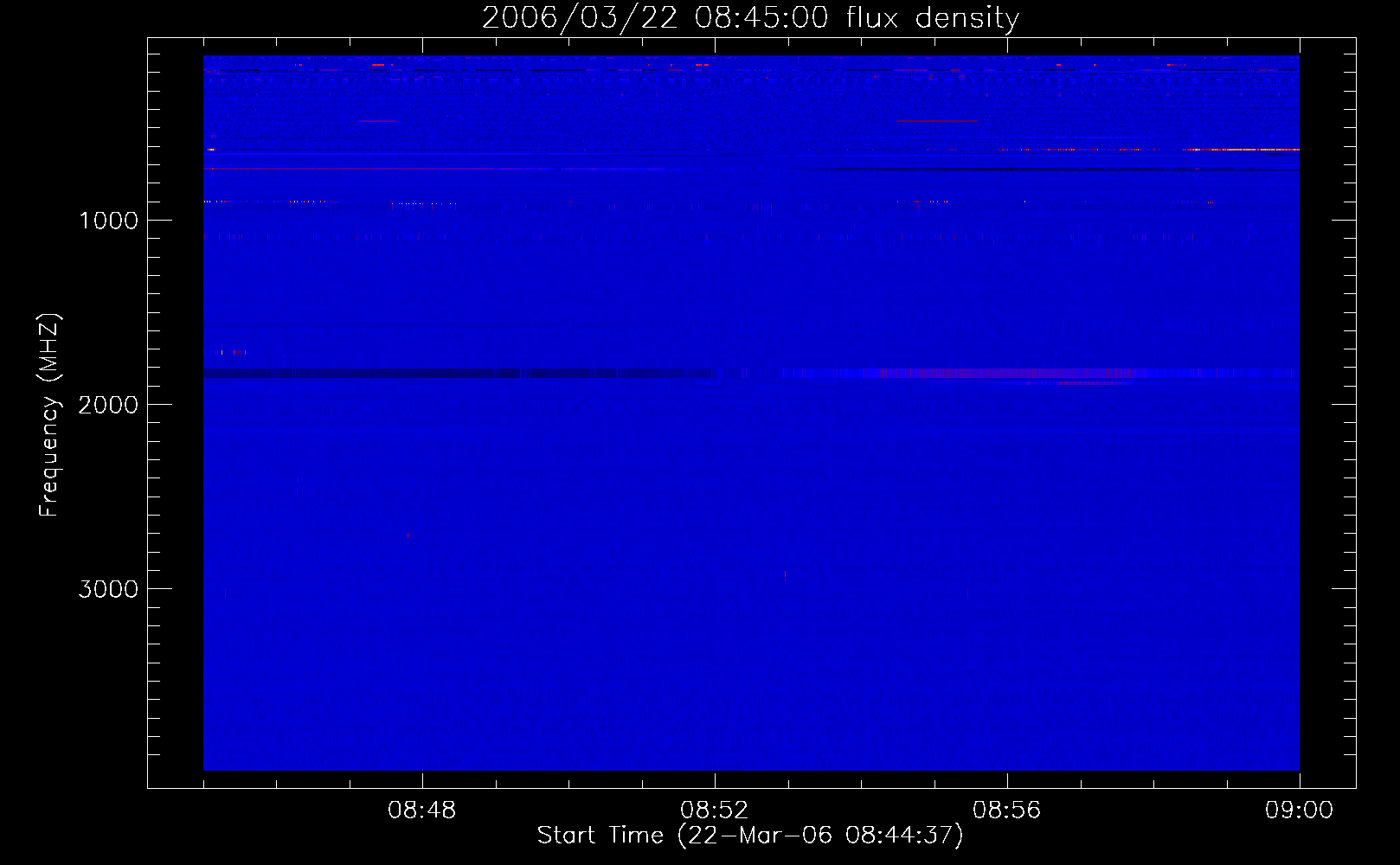Click the 08:52 time tick label

(x=715, y=811)
